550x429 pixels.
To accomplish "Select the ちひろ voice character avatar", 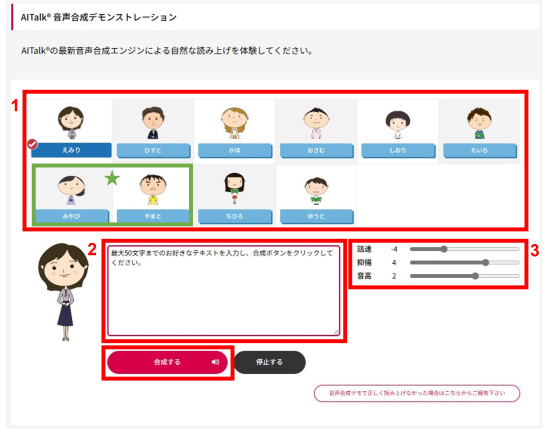I will coord(234,188).
